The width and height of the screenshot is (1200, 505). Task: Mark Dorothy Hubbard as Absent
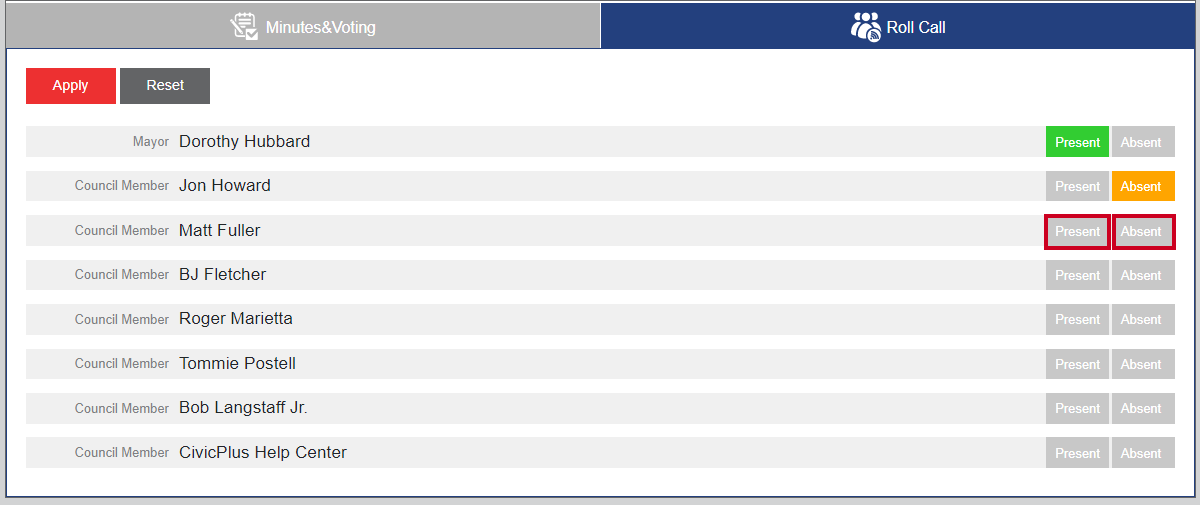(1143, 142)
